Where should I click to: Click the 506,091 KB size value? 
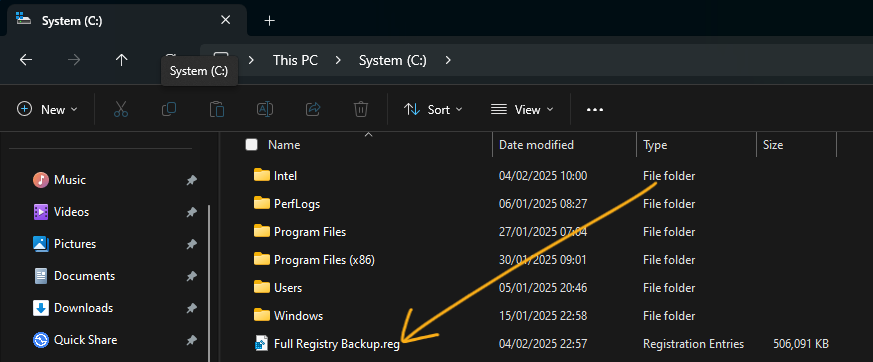click(x=801, y=344)
